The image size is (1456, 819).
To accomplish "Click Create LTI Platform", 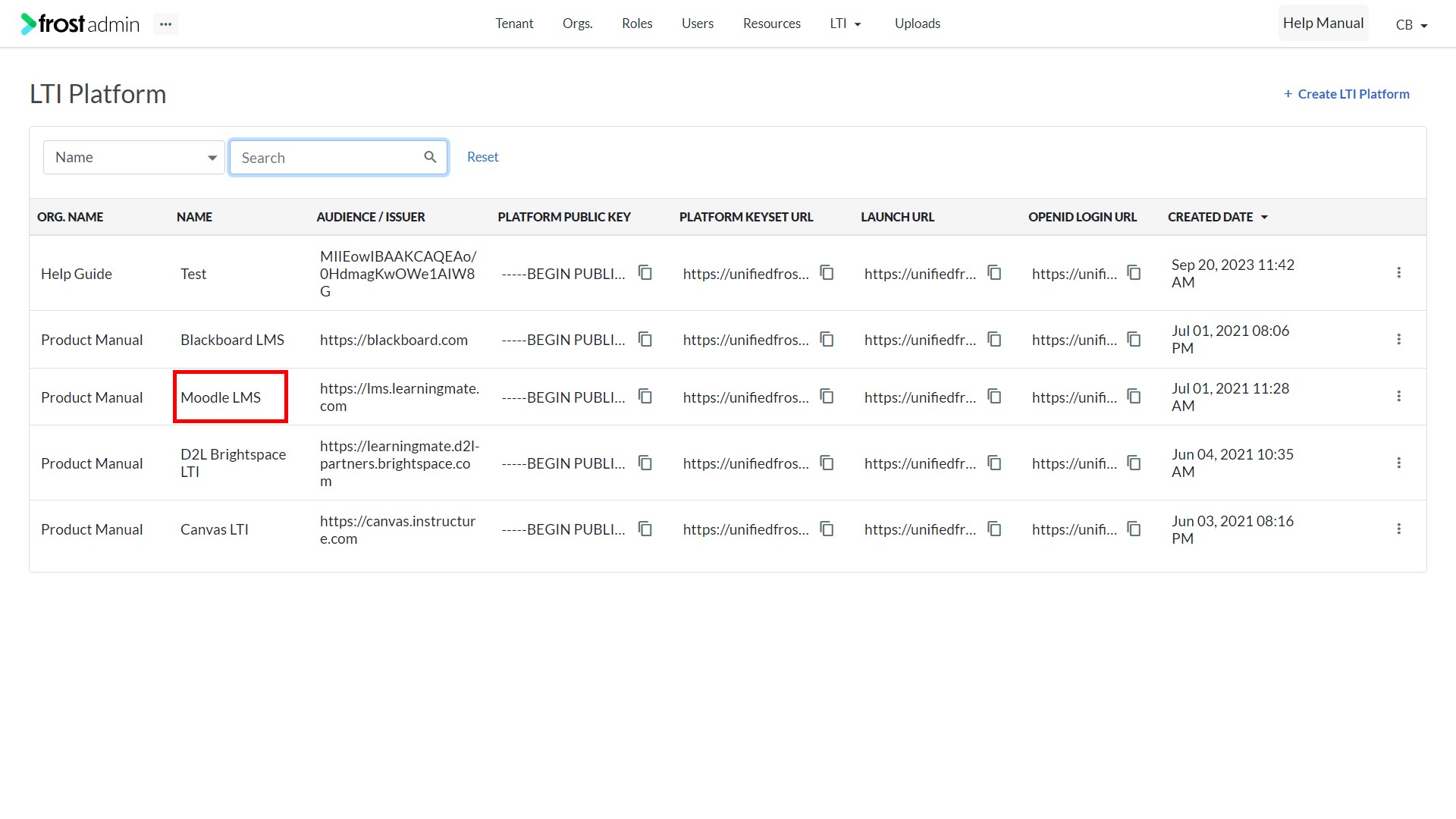I will click(1347, 94).
